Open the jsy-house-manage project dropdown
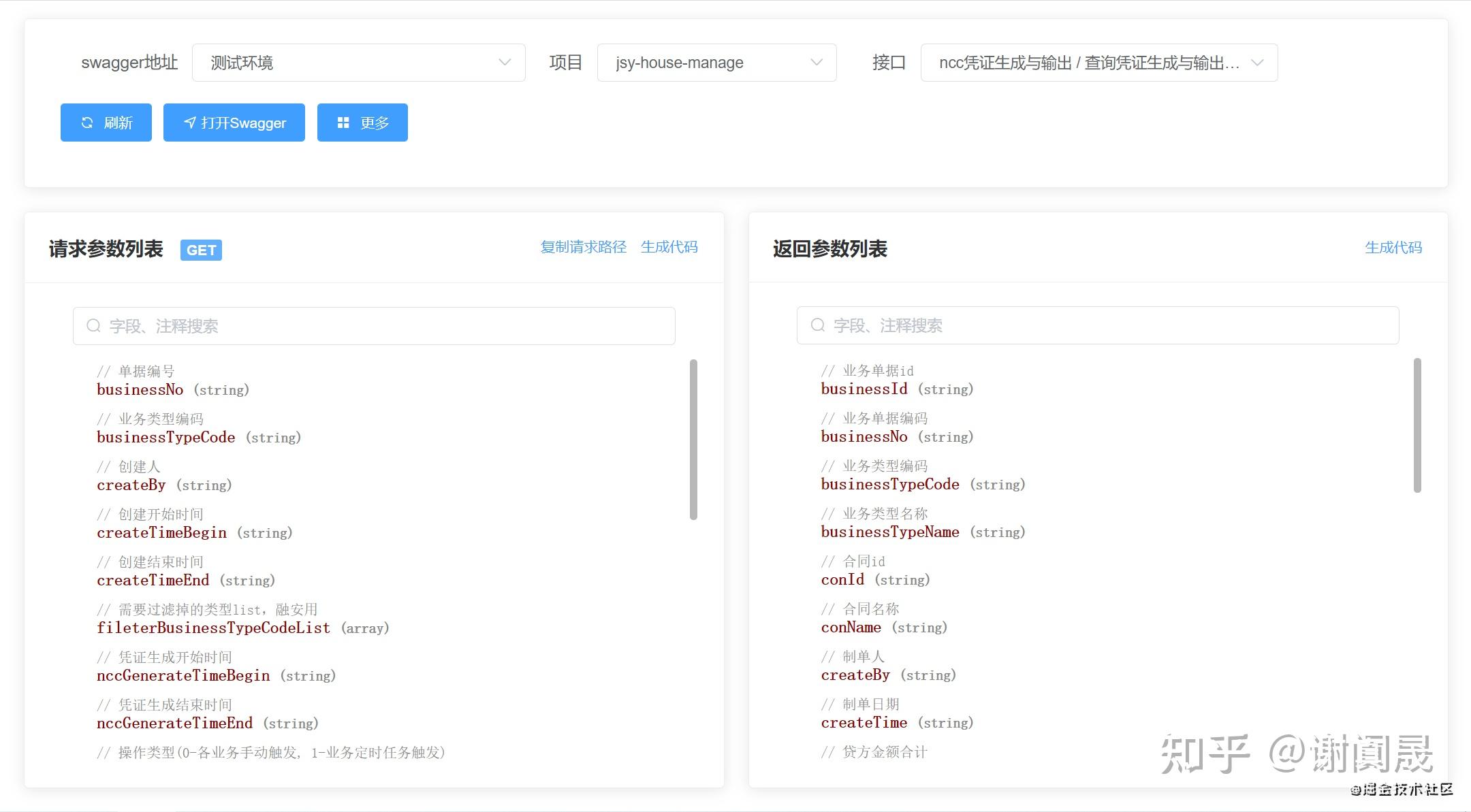This screenshot has width=1471, height=812. (716, 62)
